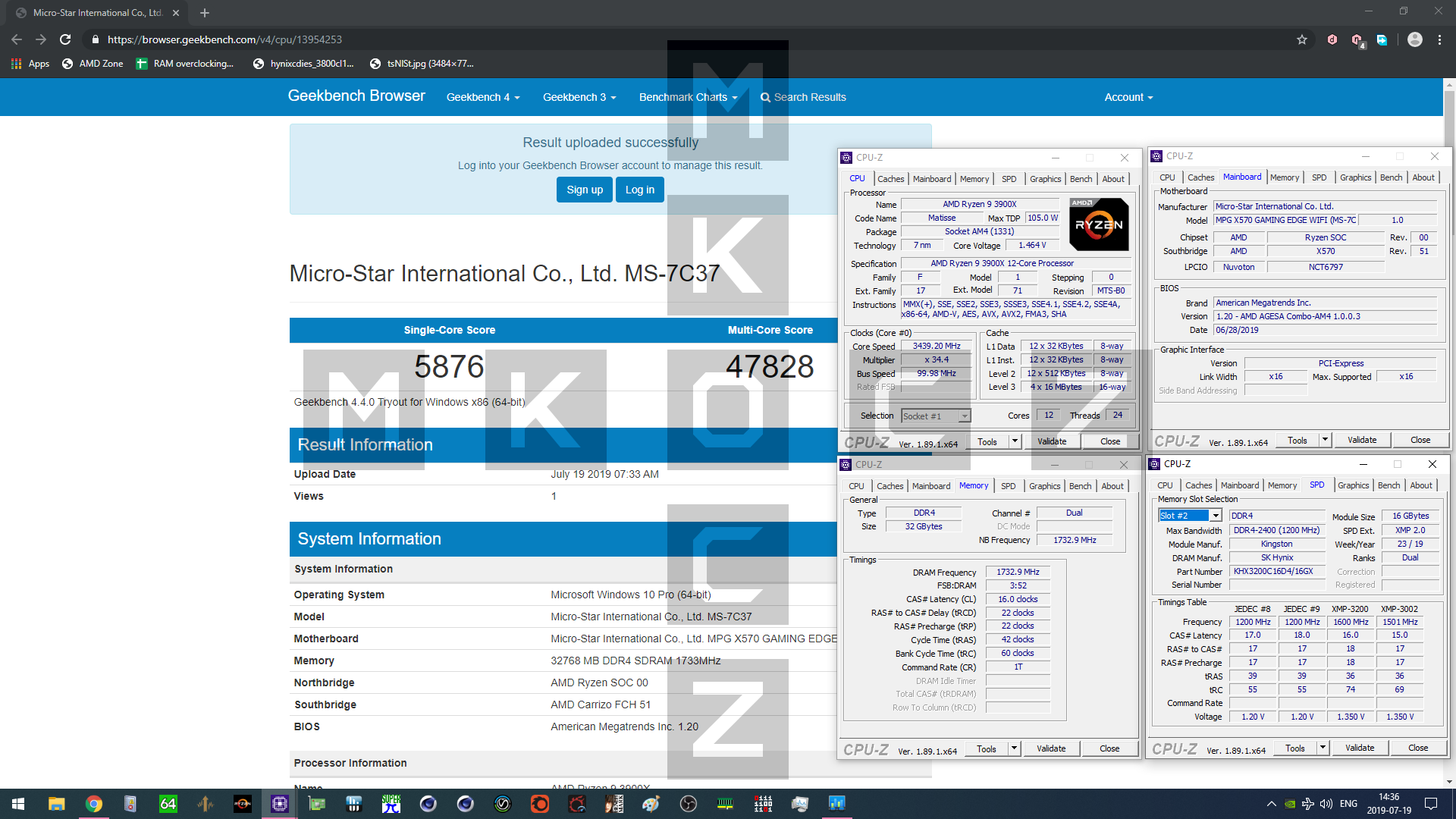This screenshot has width=1456, height=819.
Task: Click Validate in CPU tab window
Action: 1051,441
